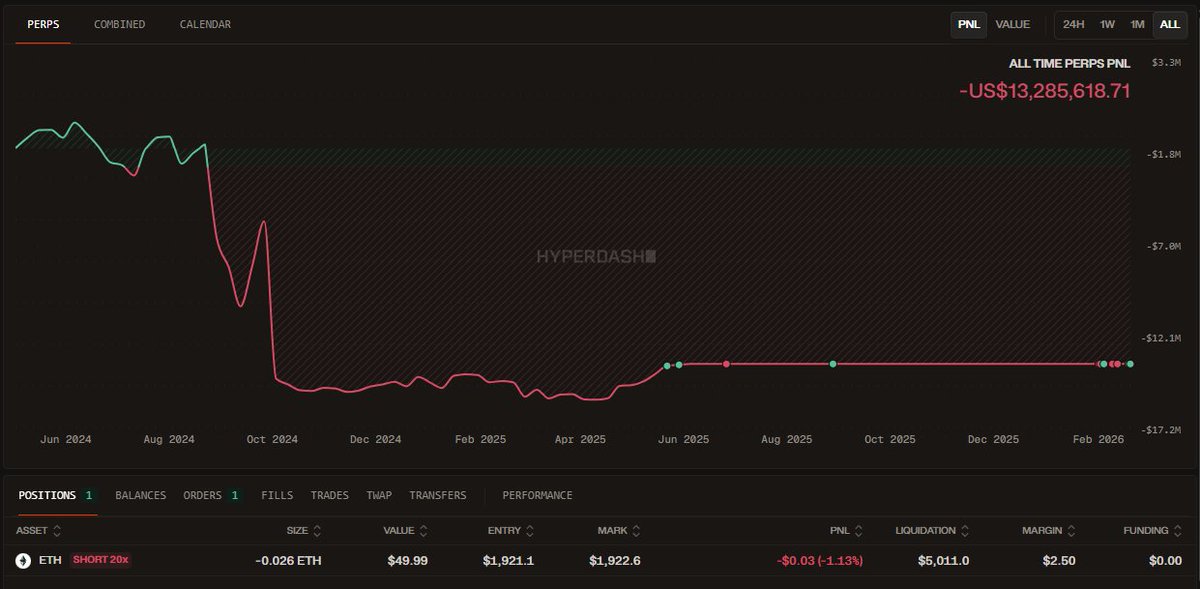Click entry price $1,921.1
The height and width of the screenshot is (589, 1200).
508,561
